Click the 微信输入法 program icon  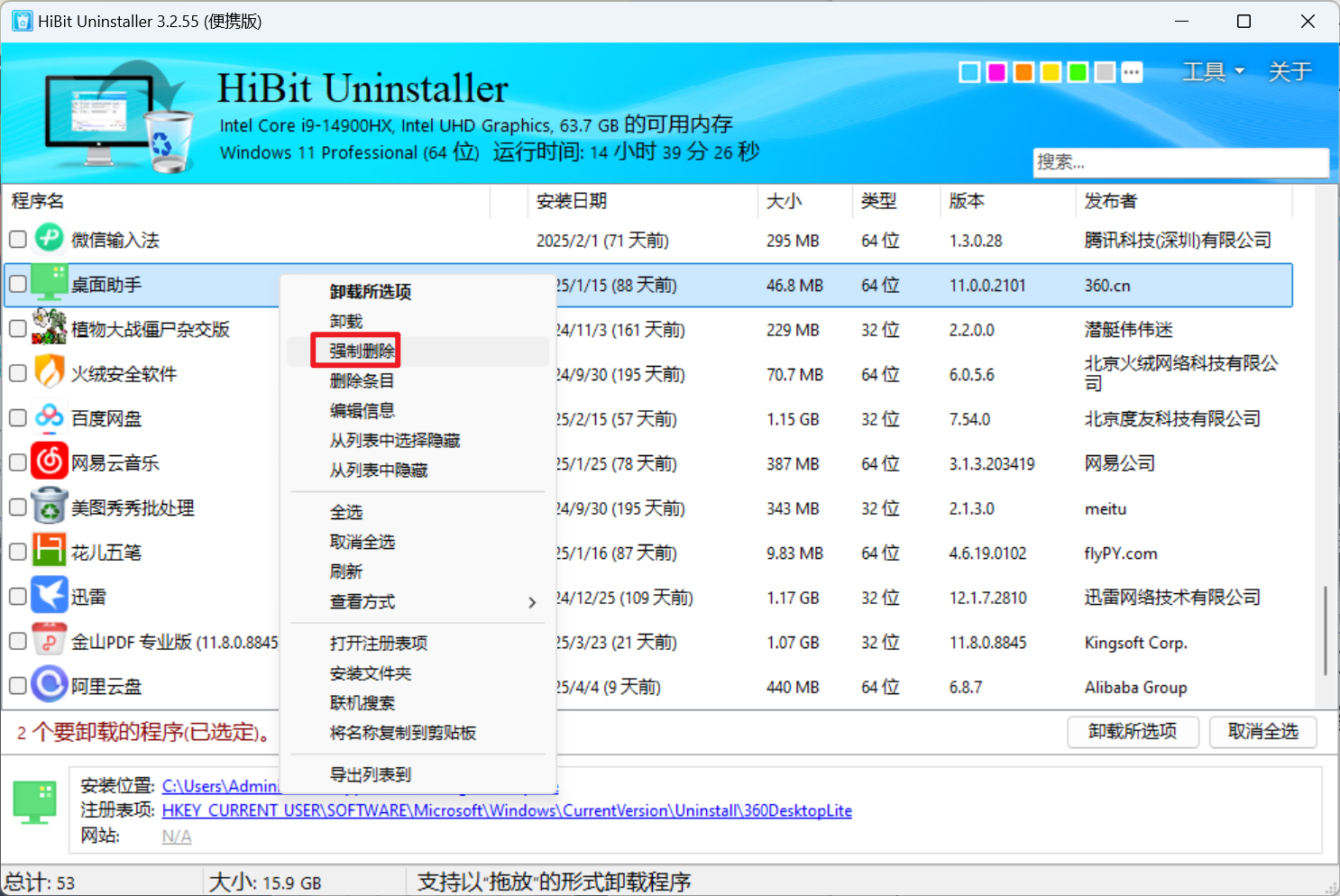coord(49,239)
